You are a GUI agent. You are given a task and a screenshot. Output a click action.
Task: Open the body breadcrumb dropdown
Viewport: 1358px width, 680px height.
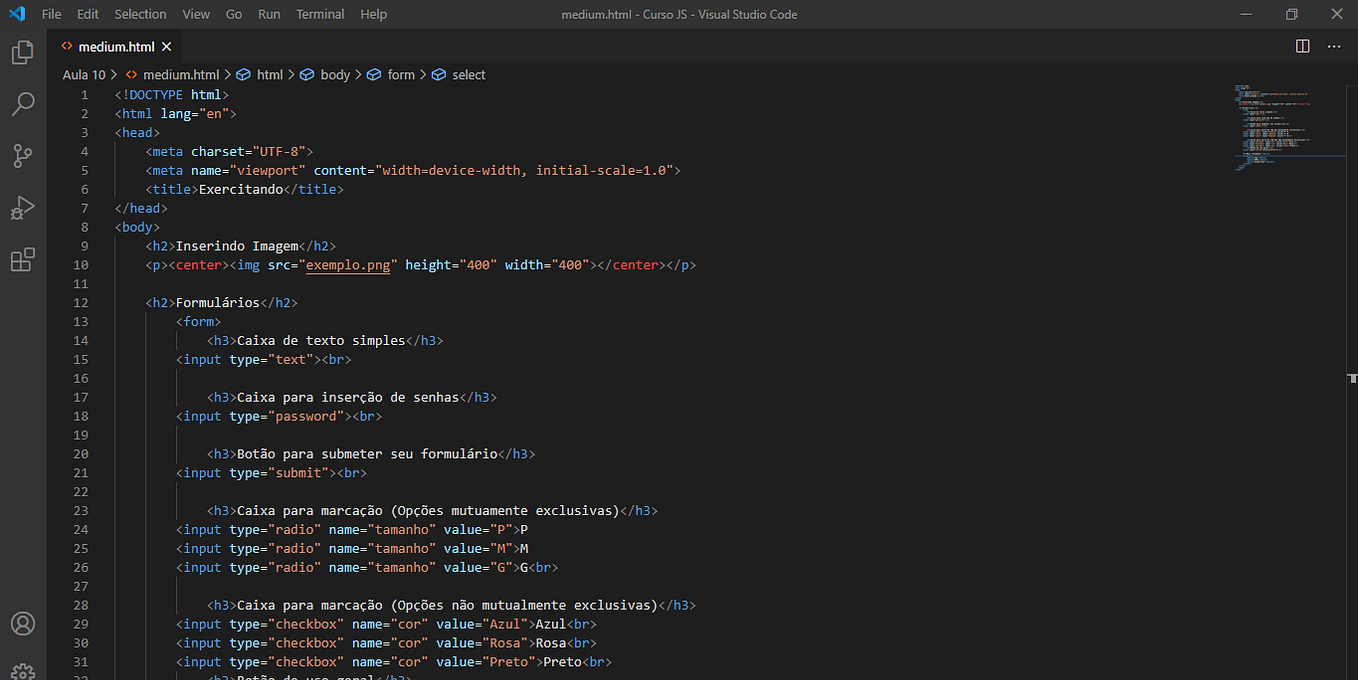tap(335, 74)
